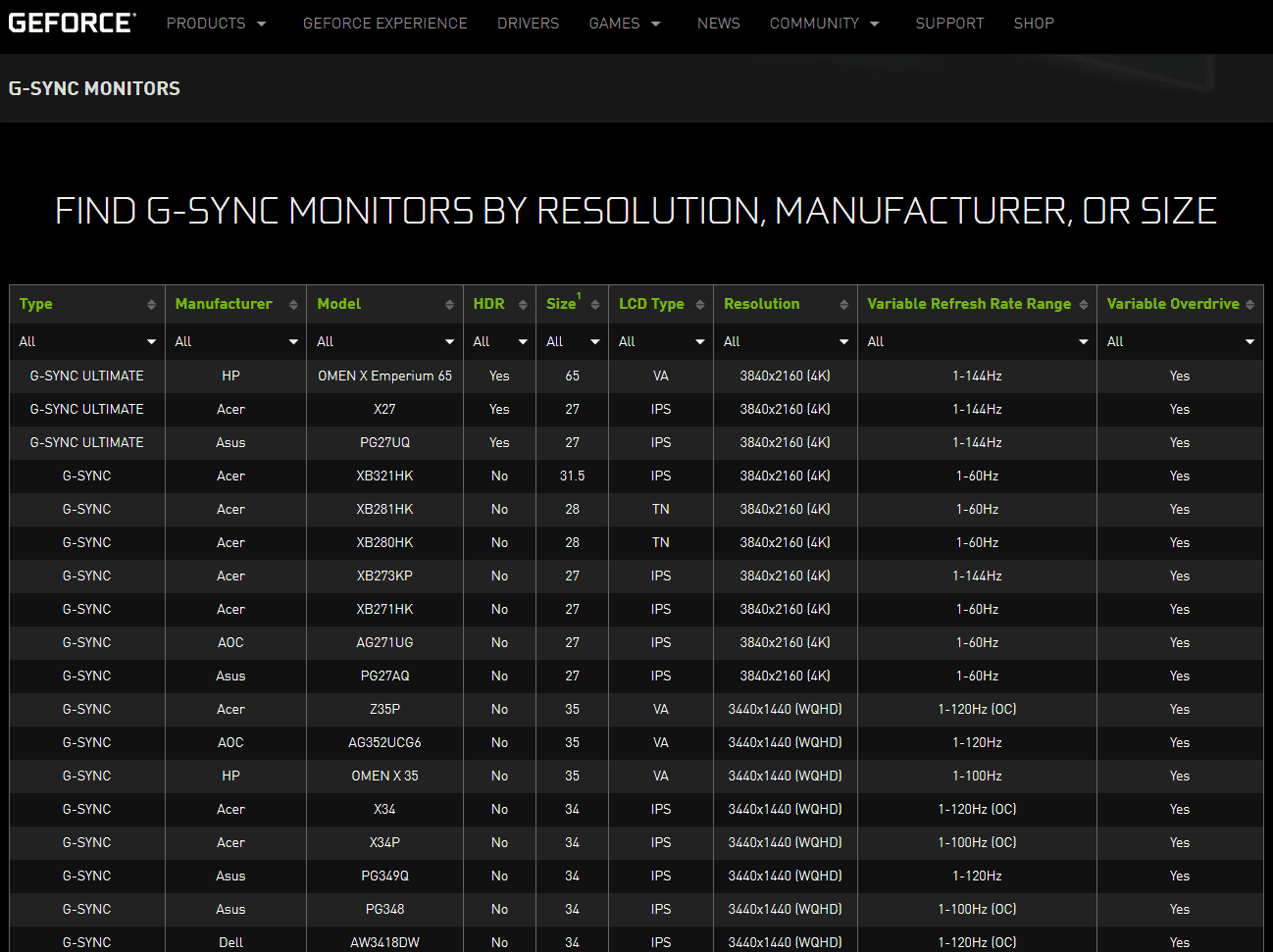Sort the HDR column with its arrow icon
Image resolution: width=1273 pixels, height=952 pixels.
coord(522,304)
